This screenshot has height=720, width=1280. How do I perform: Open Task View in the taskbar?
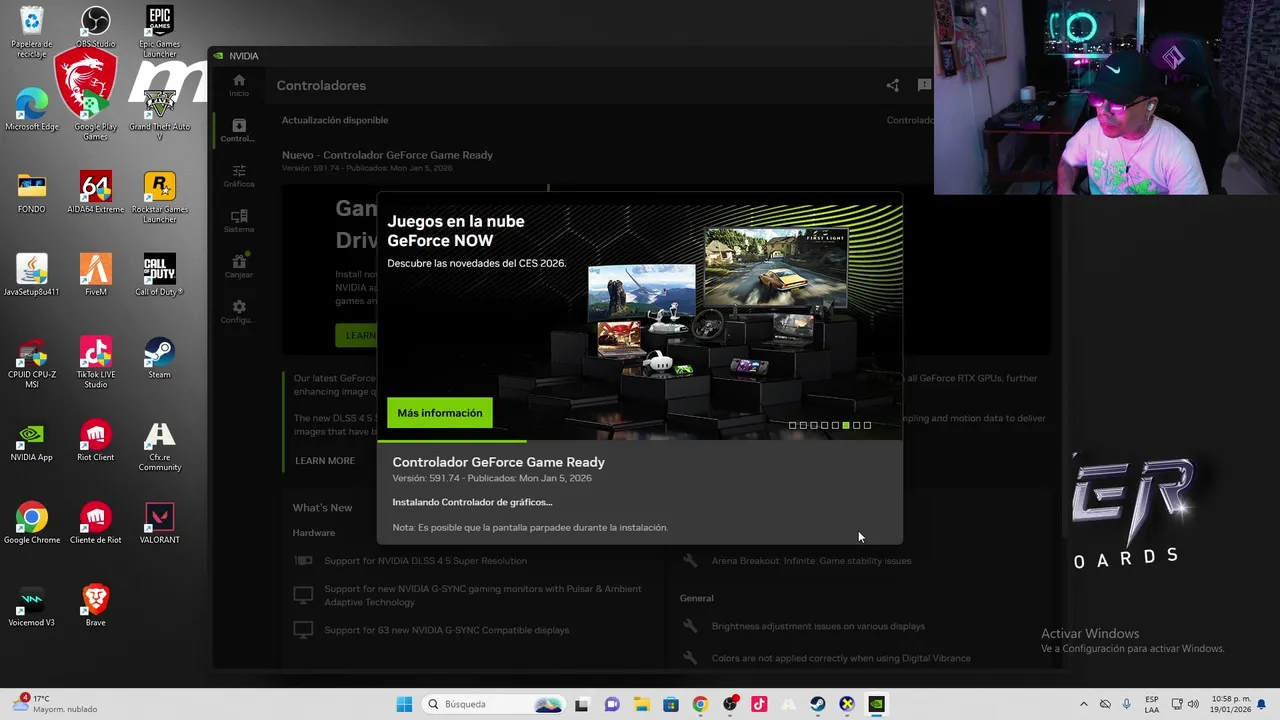coord(582,704)
